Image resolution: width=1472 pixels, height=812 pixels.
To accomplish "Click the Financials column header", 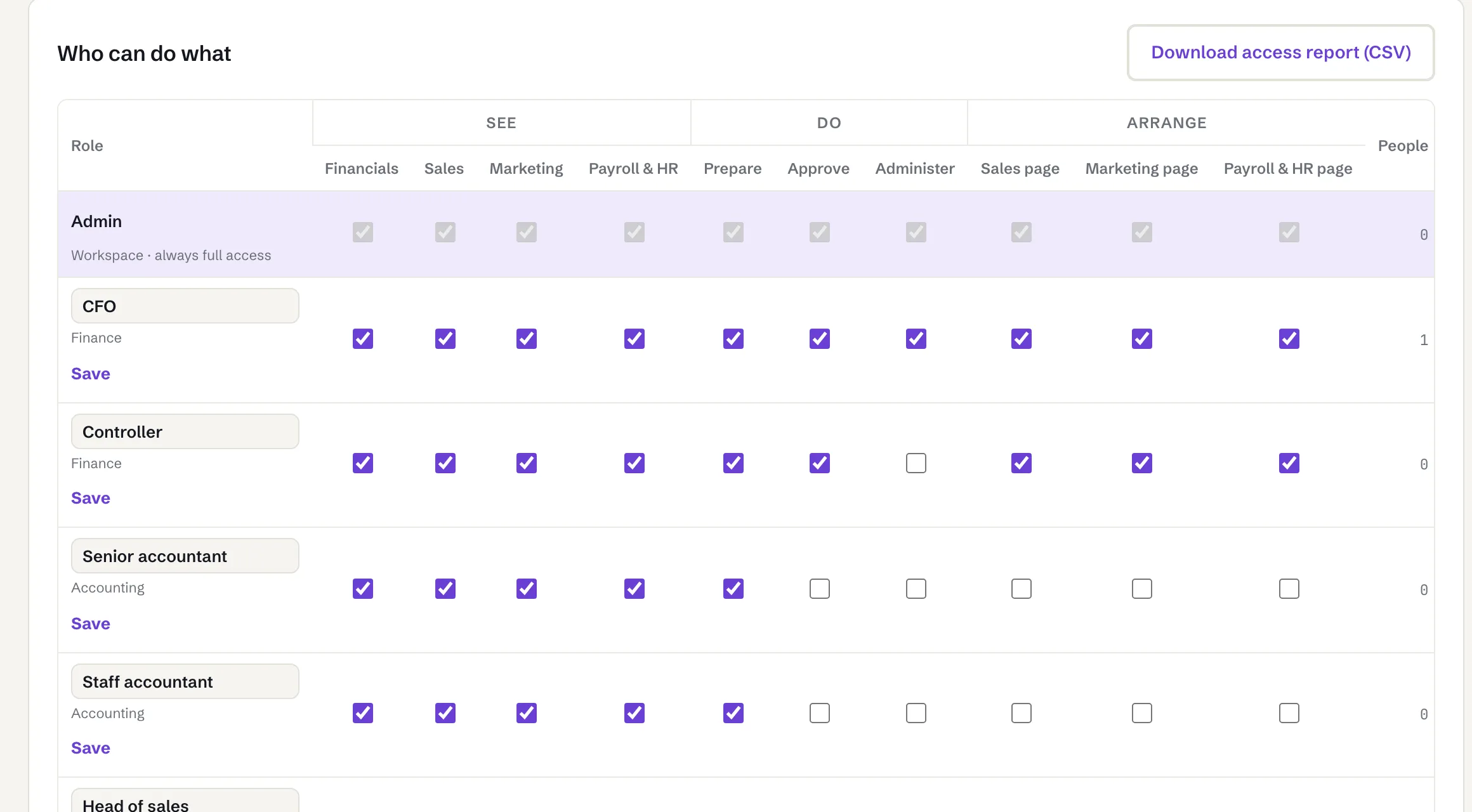I will [x=362, y=168].
